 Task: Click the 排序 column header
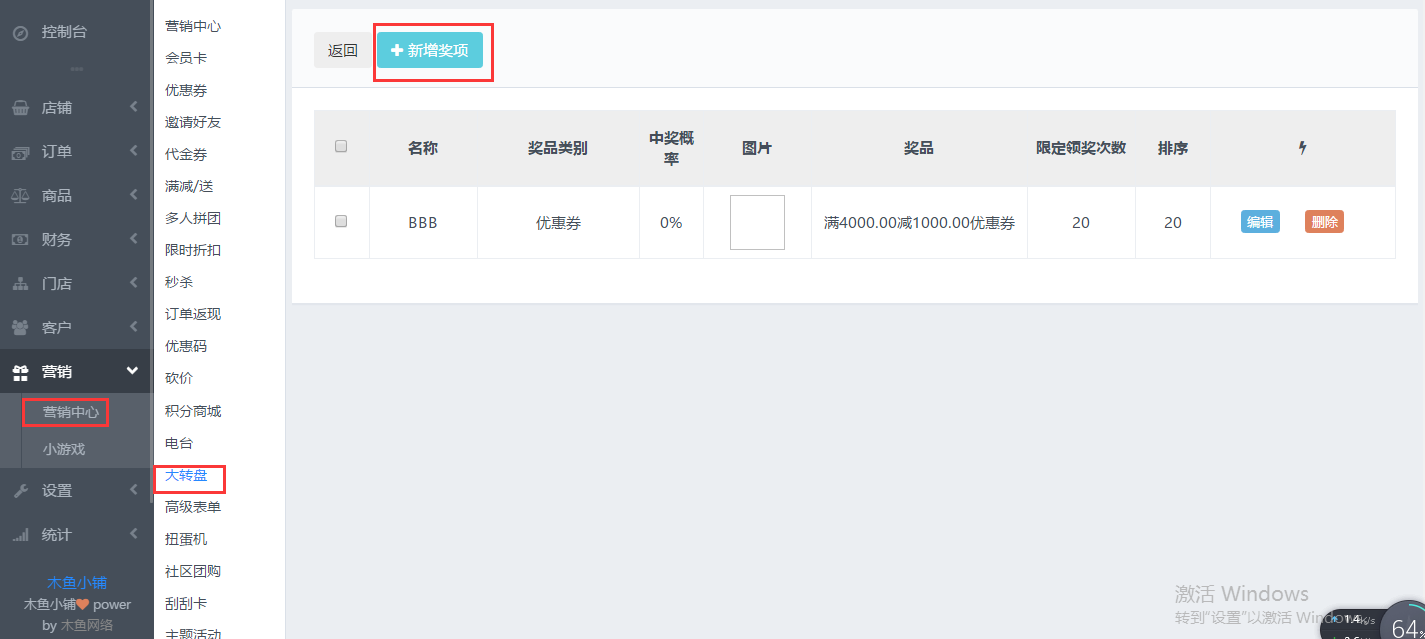coord(1173,148)
